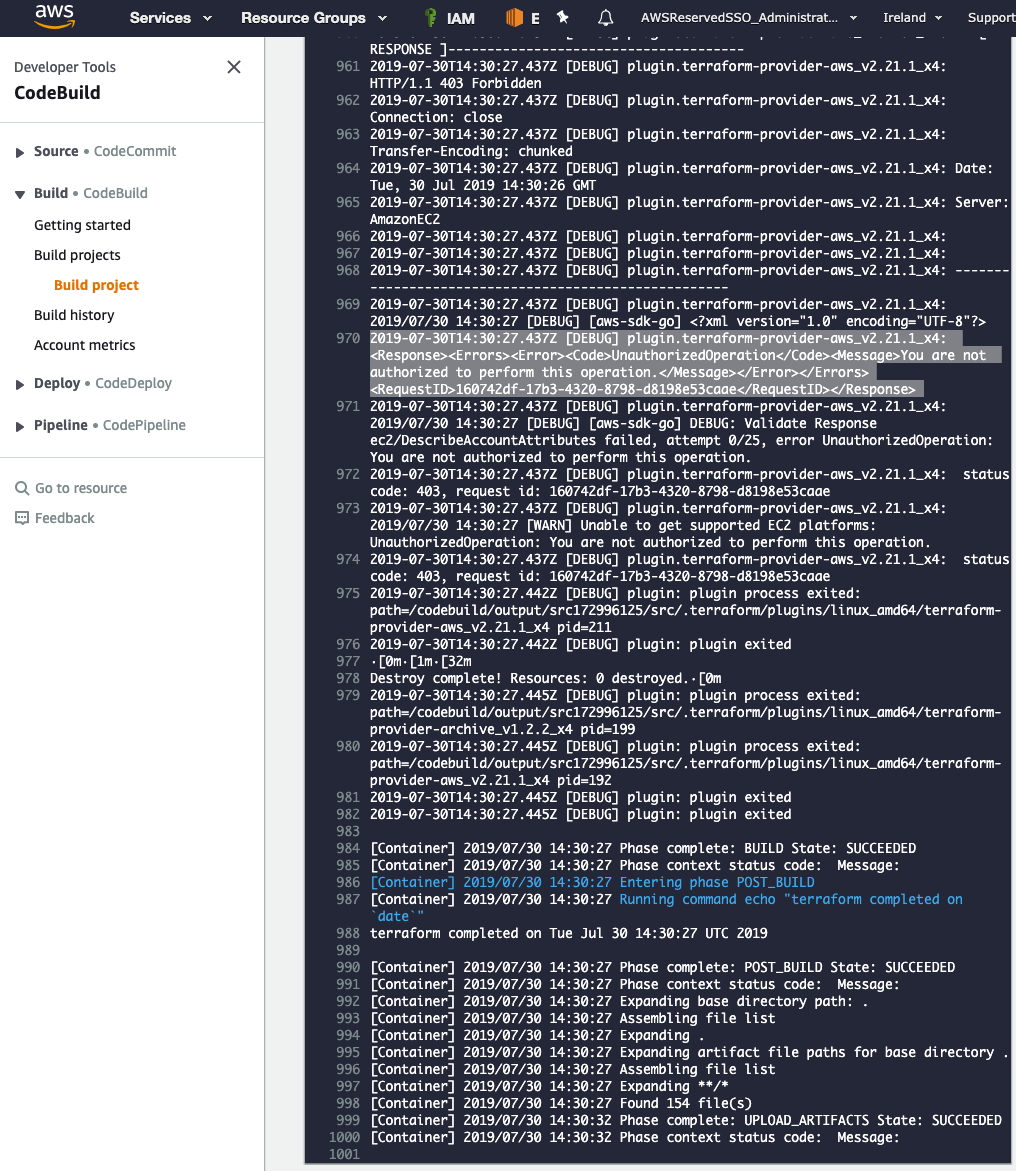
Task: Open Build history
Action: [x=74, y=315]
